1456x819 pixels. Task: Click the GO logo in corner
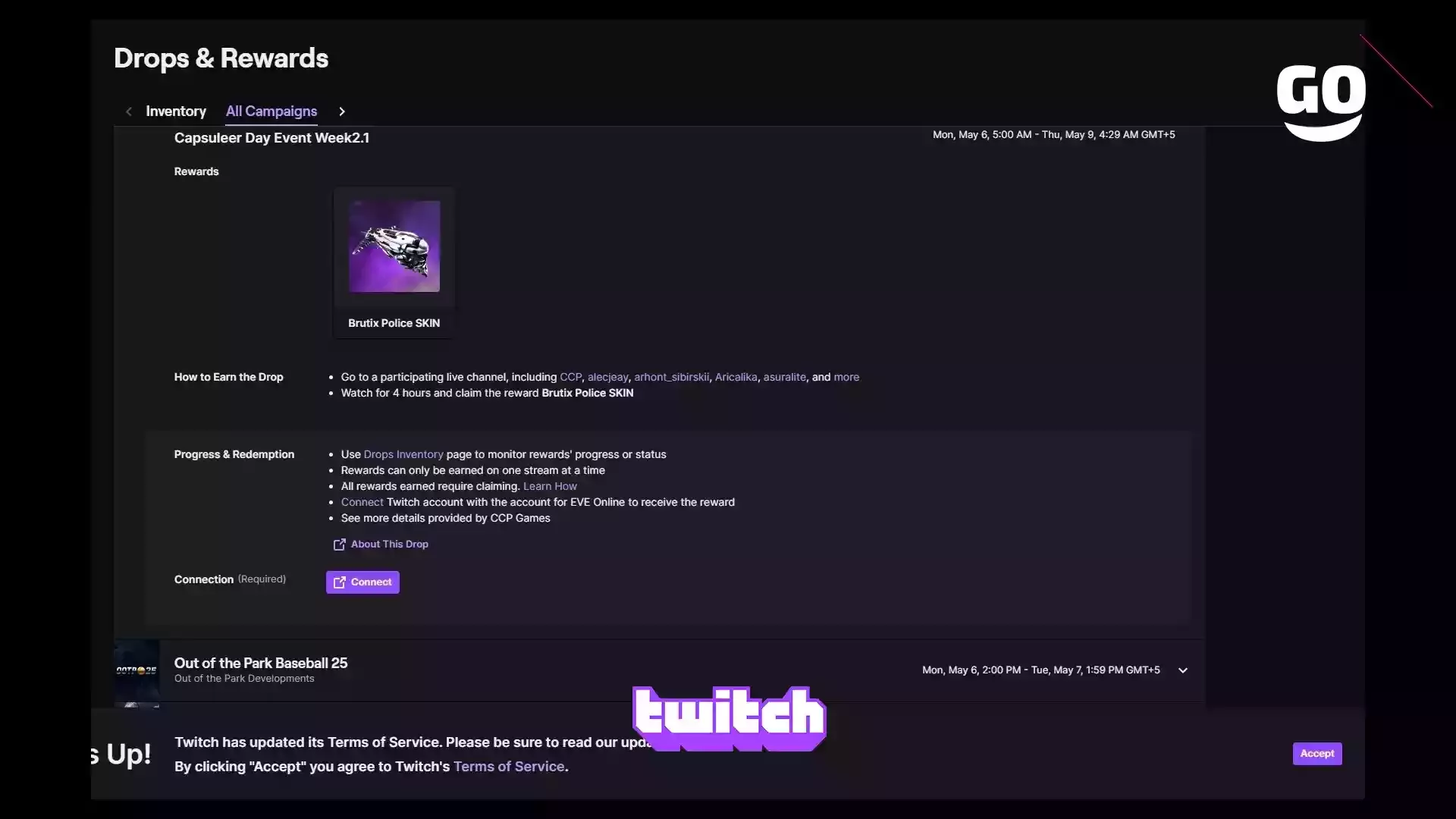coord(1321,102)
